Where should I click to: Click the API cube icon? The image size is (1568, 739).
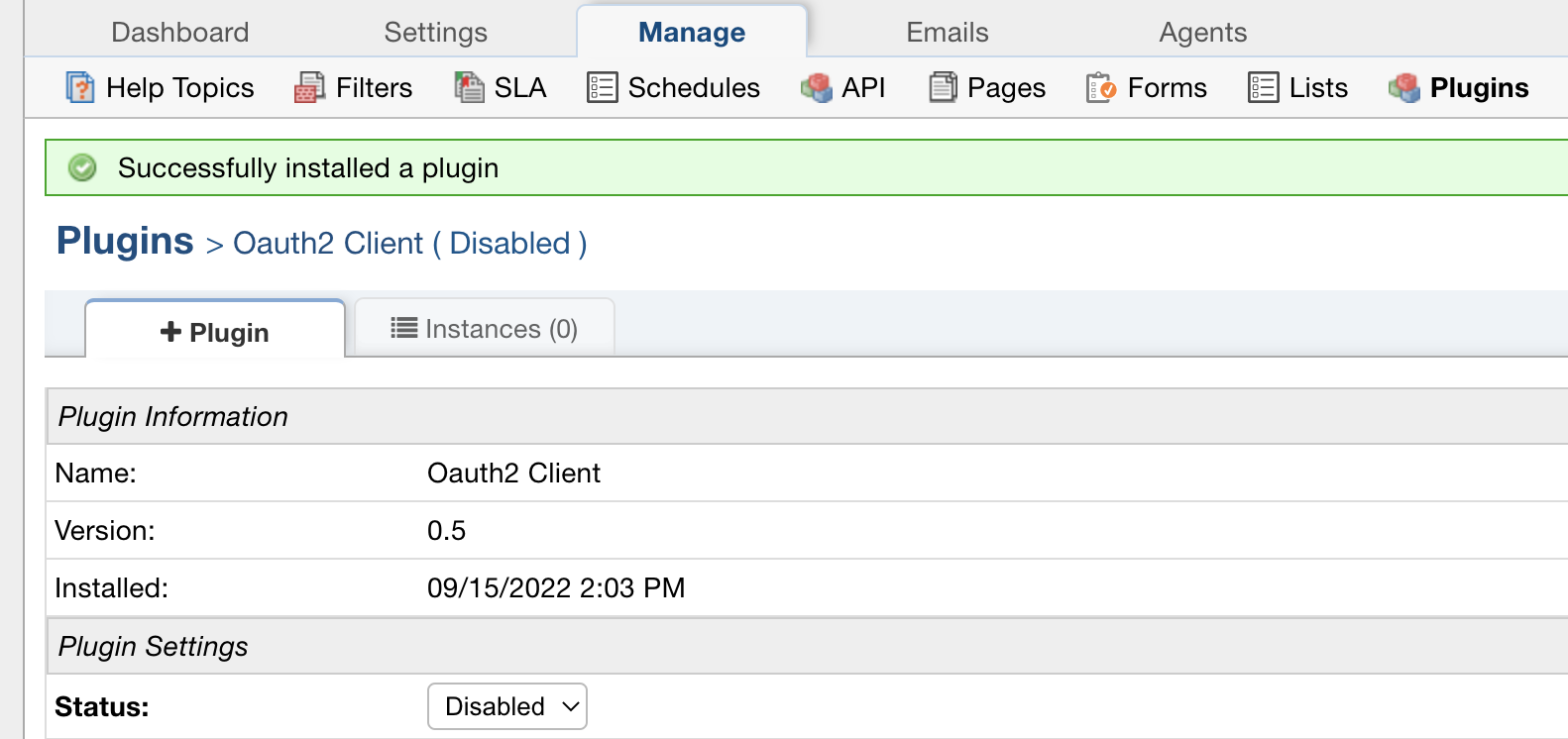tap(816, 88)
